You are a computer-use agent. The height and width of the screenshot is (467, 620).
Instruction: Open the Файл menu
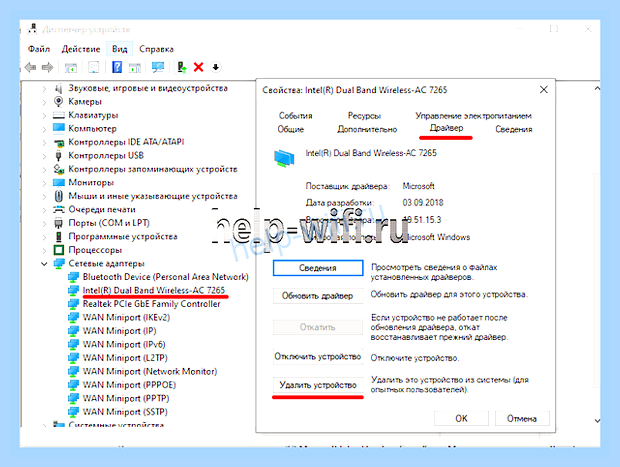(39, 49)
